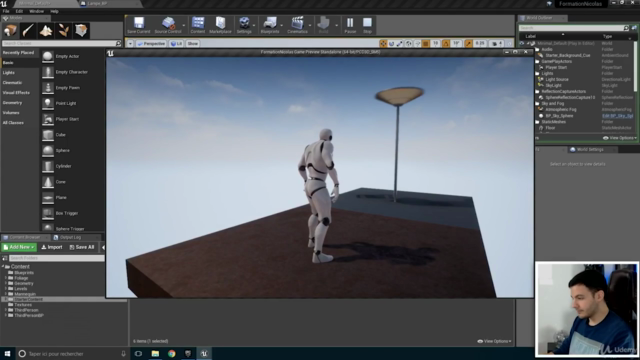Open the Blueprints toolbar icon

[270, 25]
